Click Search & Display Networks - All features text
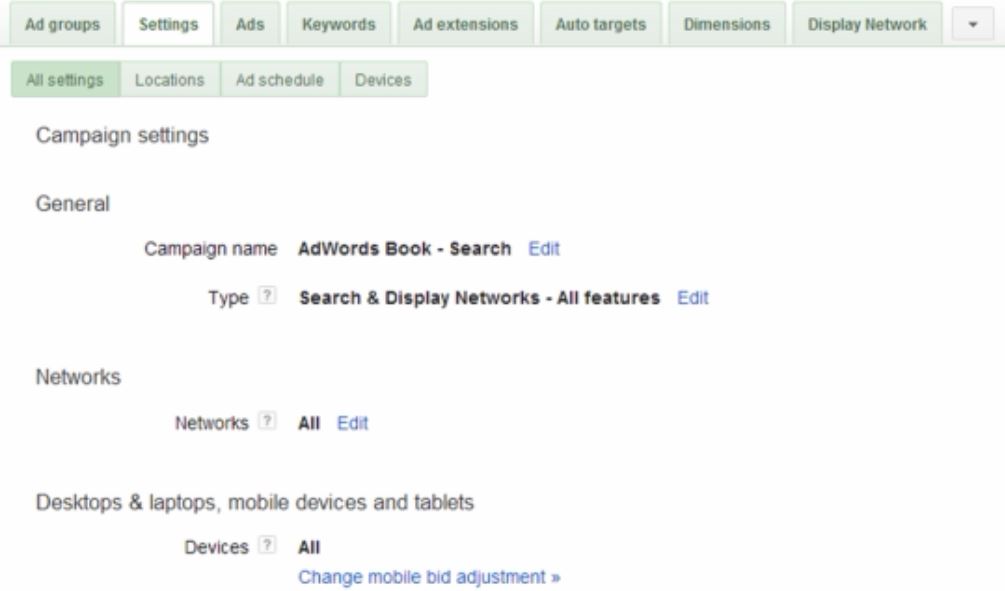 [479, 298]
